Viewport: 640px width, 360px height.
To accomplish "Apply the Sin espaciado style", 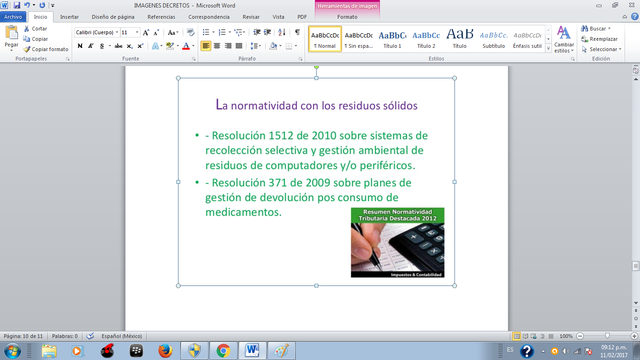I will coord(358,39).
